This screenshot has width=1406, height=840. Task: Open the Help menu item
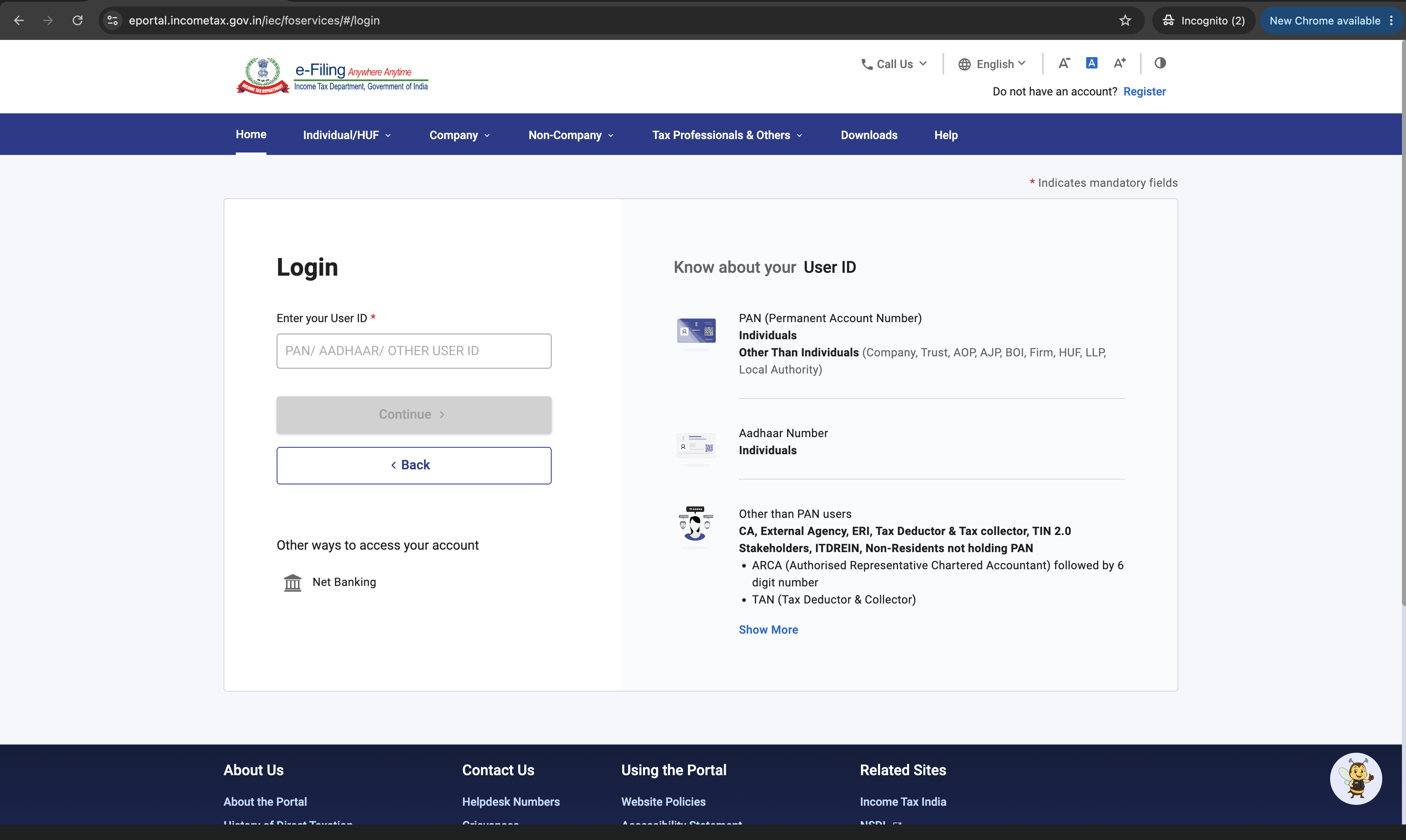pos(946,135)
